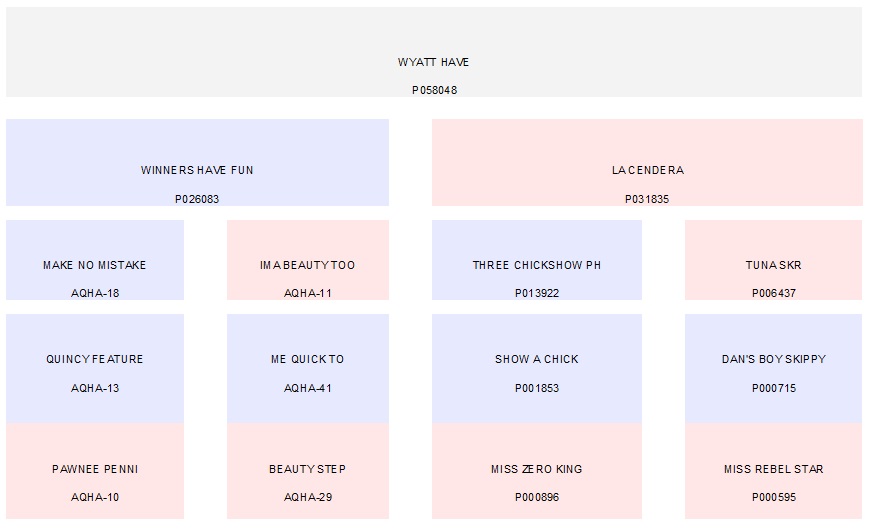
Task: Click the WYATT HAVE pedigree box
Action: coord(433,52)
